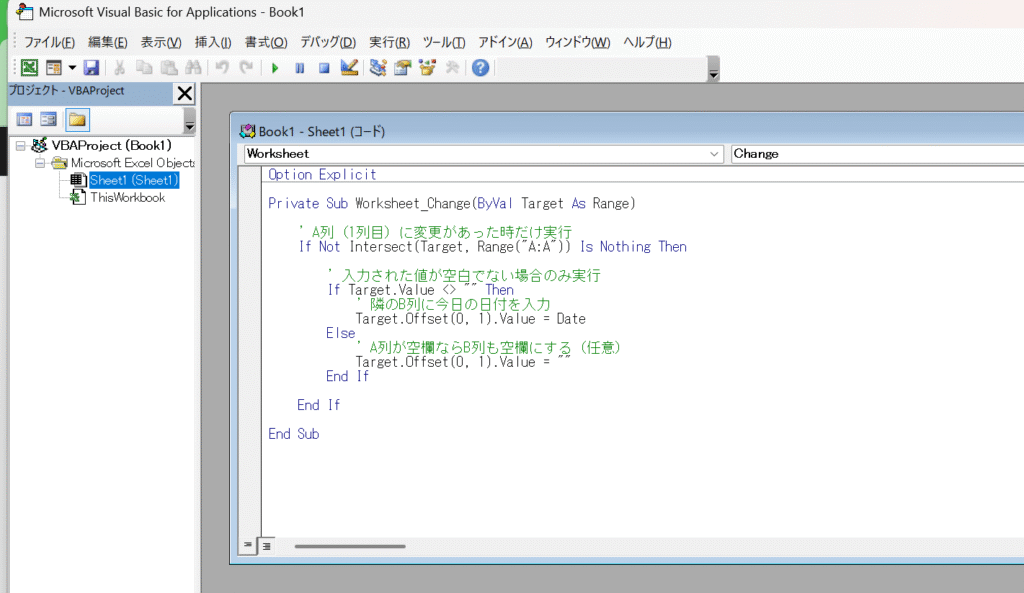Stop execution with the Reset square icon
This screenshot has width=1024, height=593.
click(323, 68)
